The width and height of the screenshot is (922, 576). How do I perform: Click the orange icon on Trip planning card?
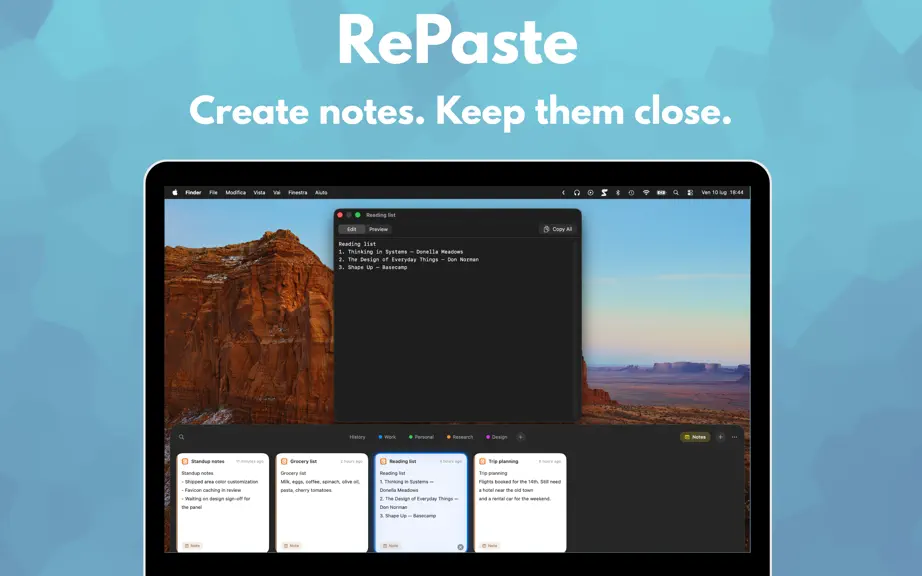[482, 461]
